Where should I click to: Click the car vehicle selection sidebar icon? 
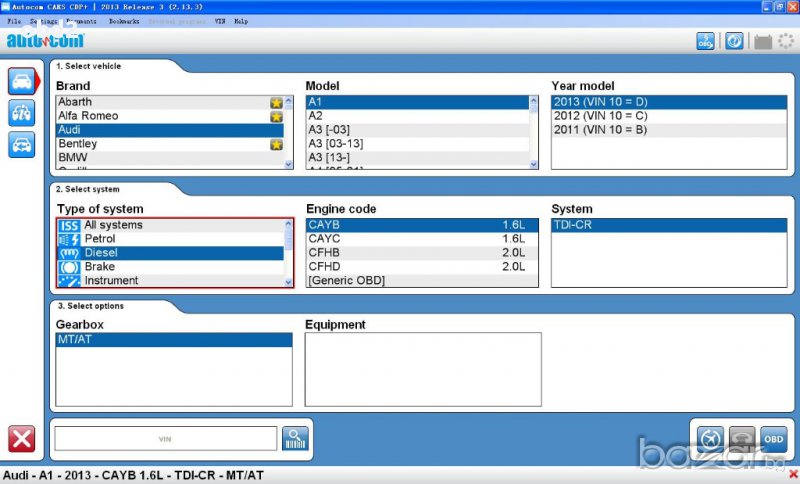coord(21,81)
